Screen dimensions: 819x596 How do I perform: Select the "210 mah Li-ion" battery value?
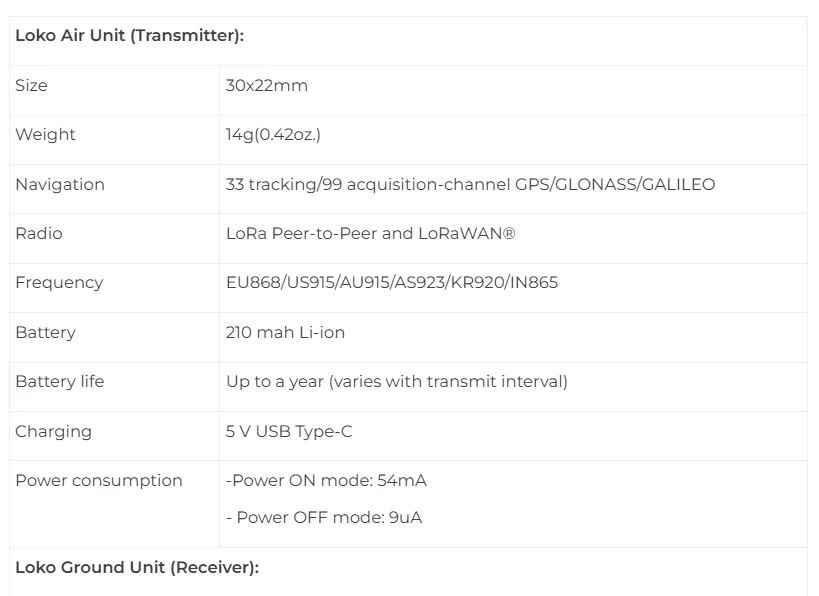point(285,332)
